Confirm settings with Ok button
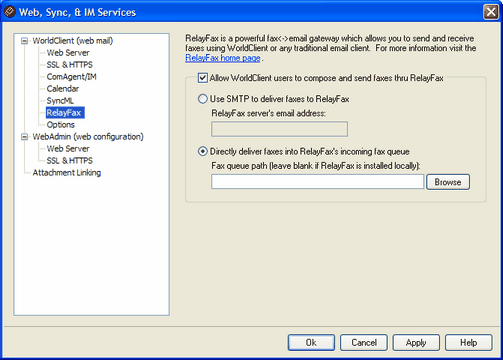 [311, 343]
